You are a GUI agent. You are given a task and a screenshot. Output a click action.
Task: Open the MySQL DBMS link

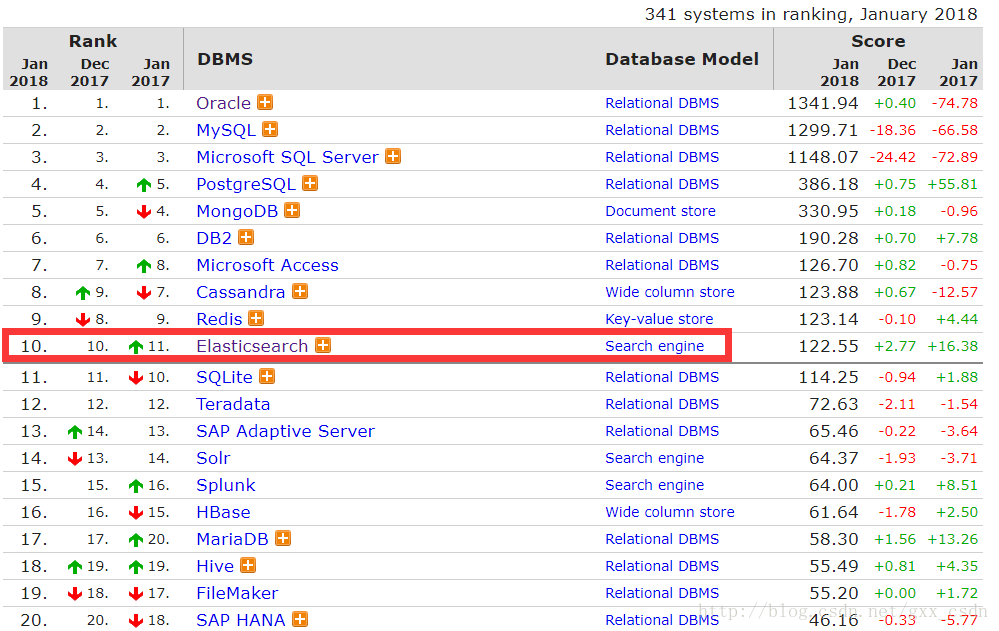(226, 130)
